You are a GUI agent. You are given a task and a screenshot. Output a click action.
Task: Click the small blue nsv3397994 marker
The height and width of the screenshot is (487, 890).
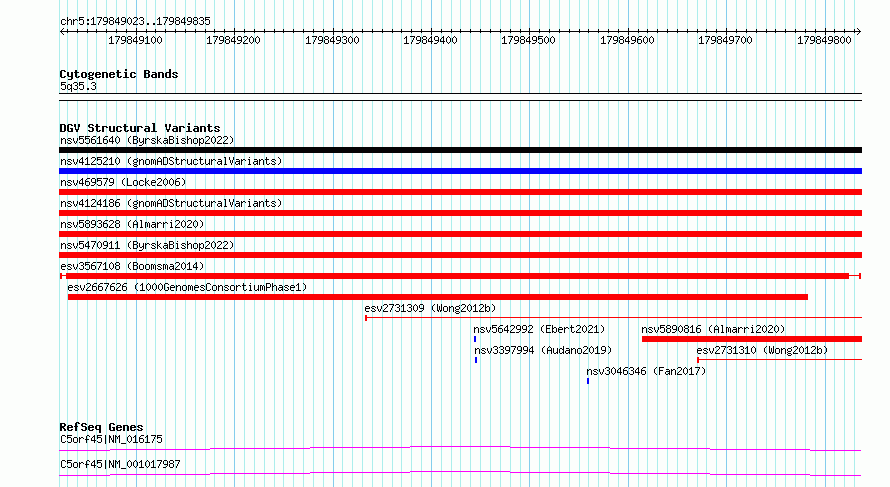pyautogui.click(x=476, y=360)
